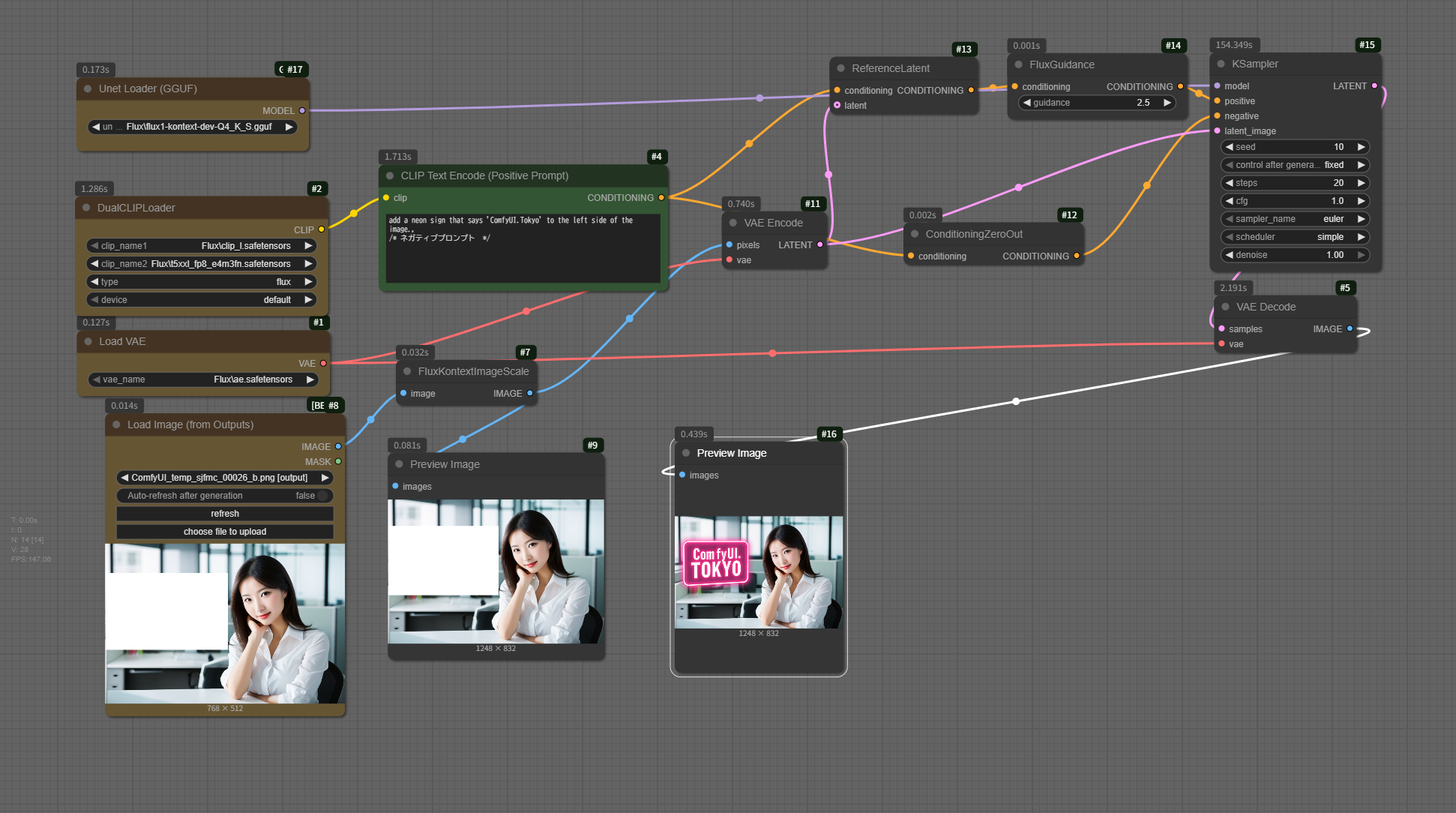Increase guidance value with right arrow
The width and height of the screenshot is (1456, 813).
[1167, 103]
